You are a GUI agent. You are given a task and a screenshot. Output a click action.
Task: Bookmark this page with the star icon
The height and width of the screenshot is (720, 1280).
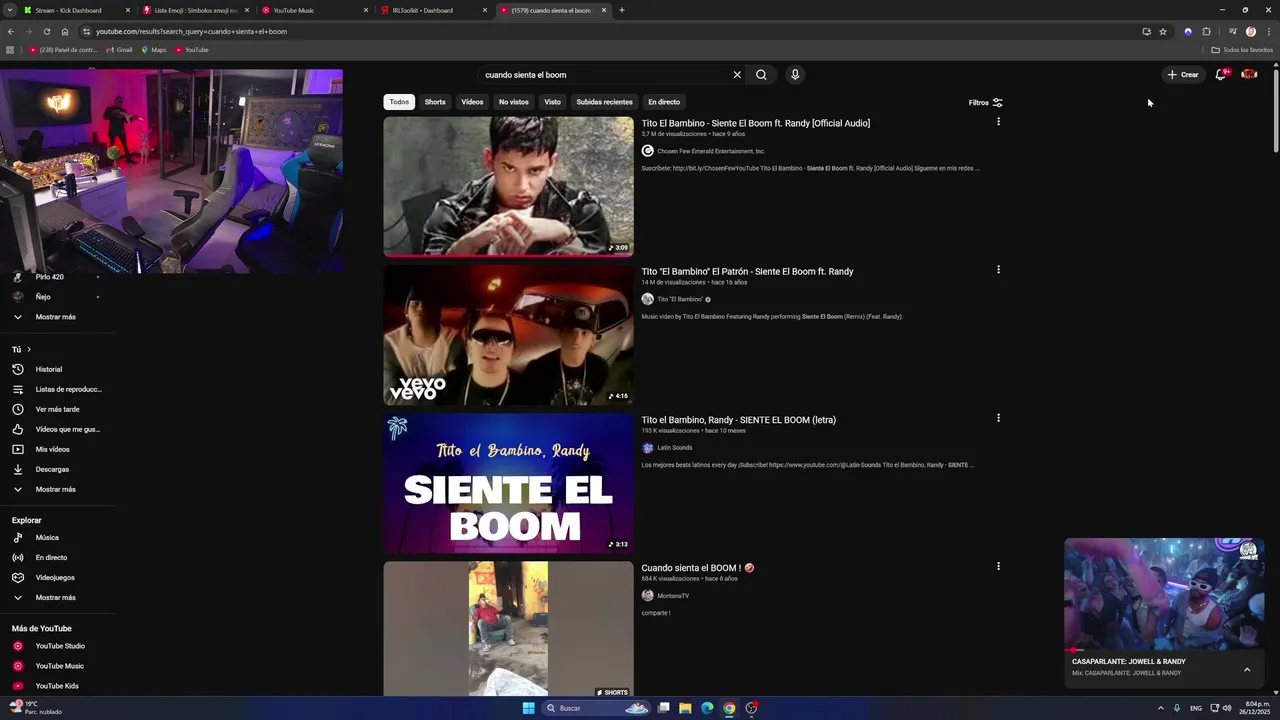click(x=1163, y=31)
